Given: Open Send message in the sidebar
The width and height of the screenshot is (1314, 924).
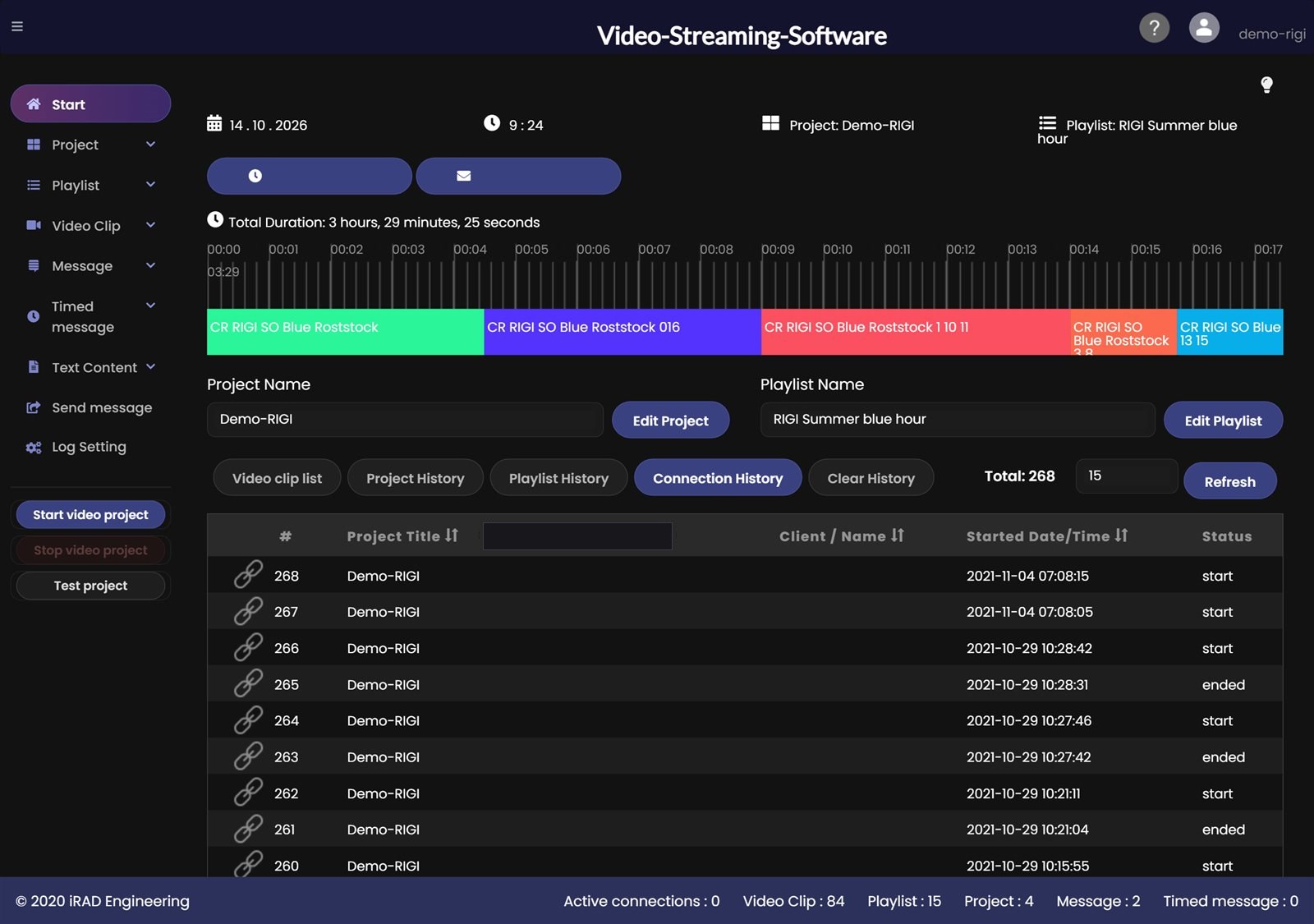Looking at the screenshot, I should point(90,407).
